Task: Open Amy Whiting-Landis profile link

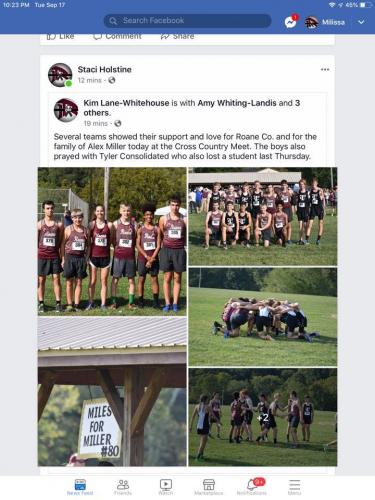Action: [237, 103]
